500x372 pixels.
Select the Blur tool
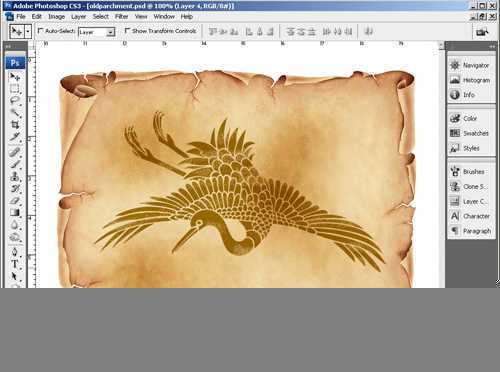(15, 225)
